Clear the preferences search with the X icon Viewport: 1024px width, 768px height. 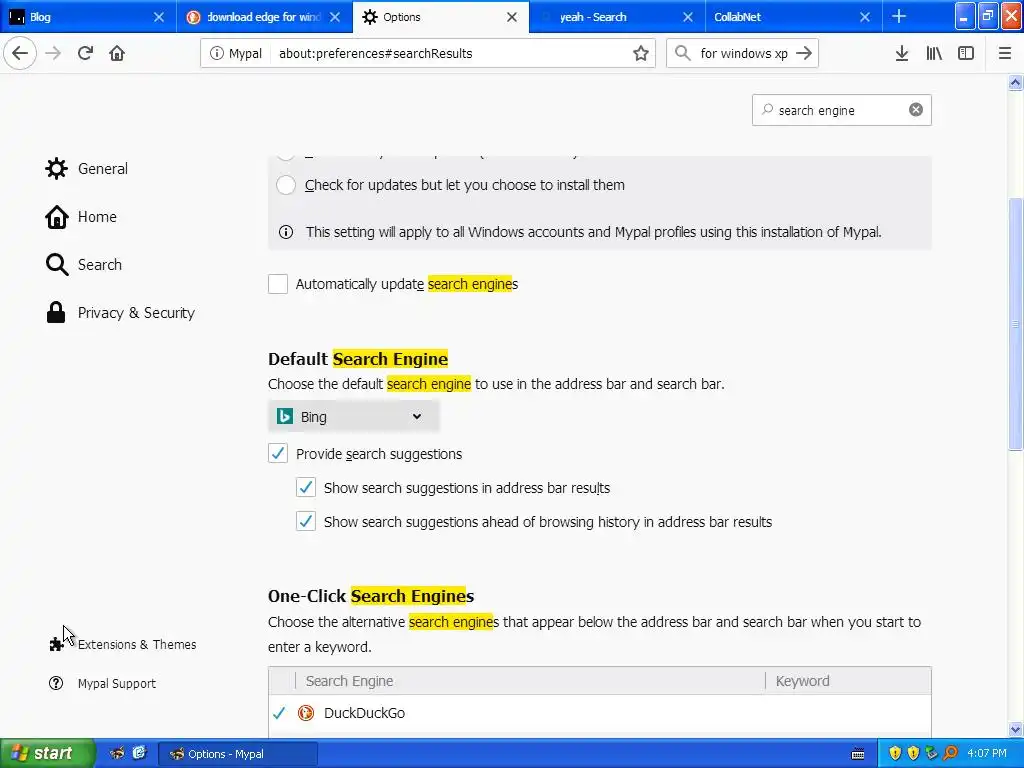pyautogui.click(x=916, y=110)
